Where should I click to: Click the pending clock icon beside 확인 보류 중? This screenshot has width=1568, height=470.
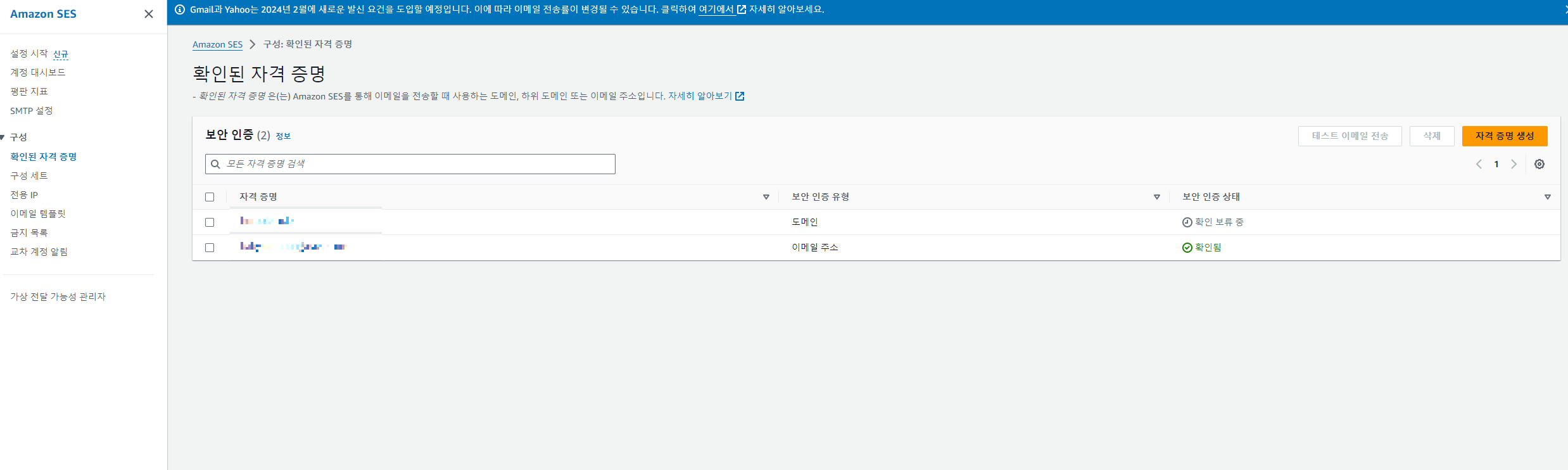pos(1187,222)
